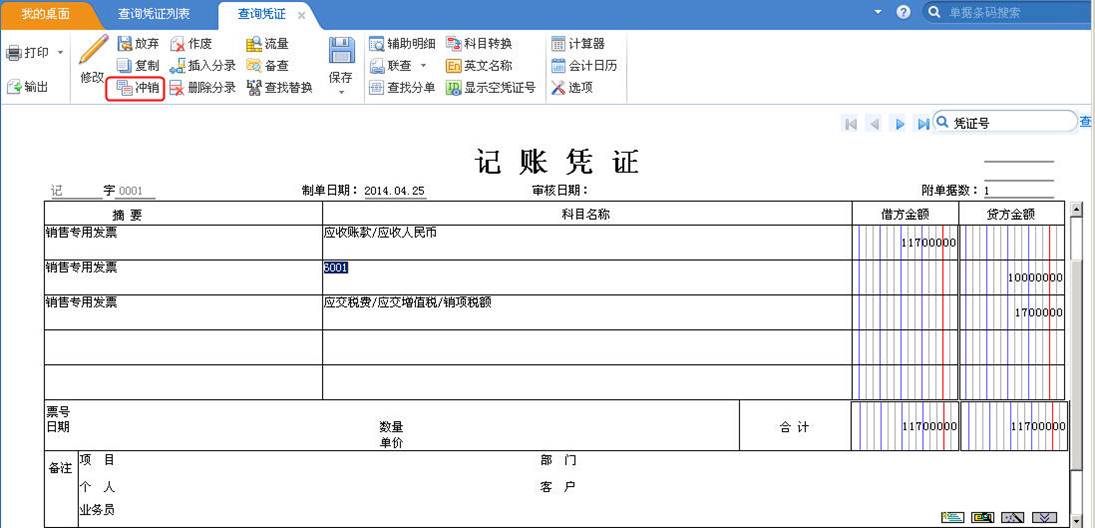Click the third bottom-right footer icon
Viewport: 1095px width, 528px height.
pyautogui.click(x=1013, y=517)
